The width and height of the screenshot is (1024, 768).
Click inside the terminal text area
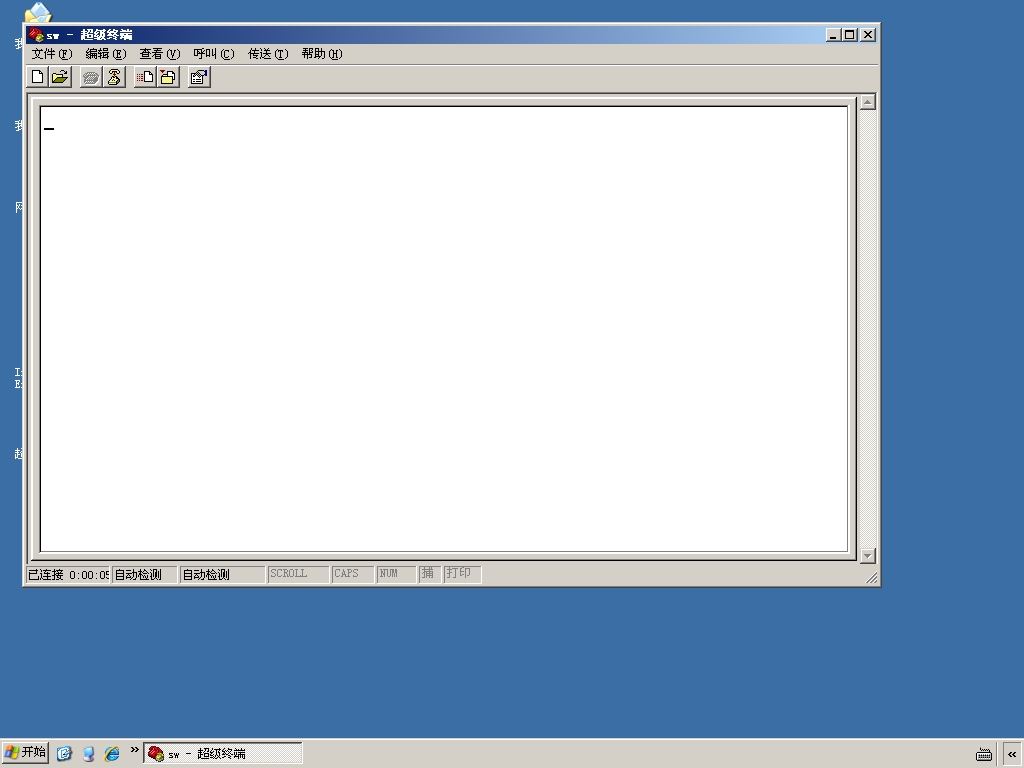444,329
